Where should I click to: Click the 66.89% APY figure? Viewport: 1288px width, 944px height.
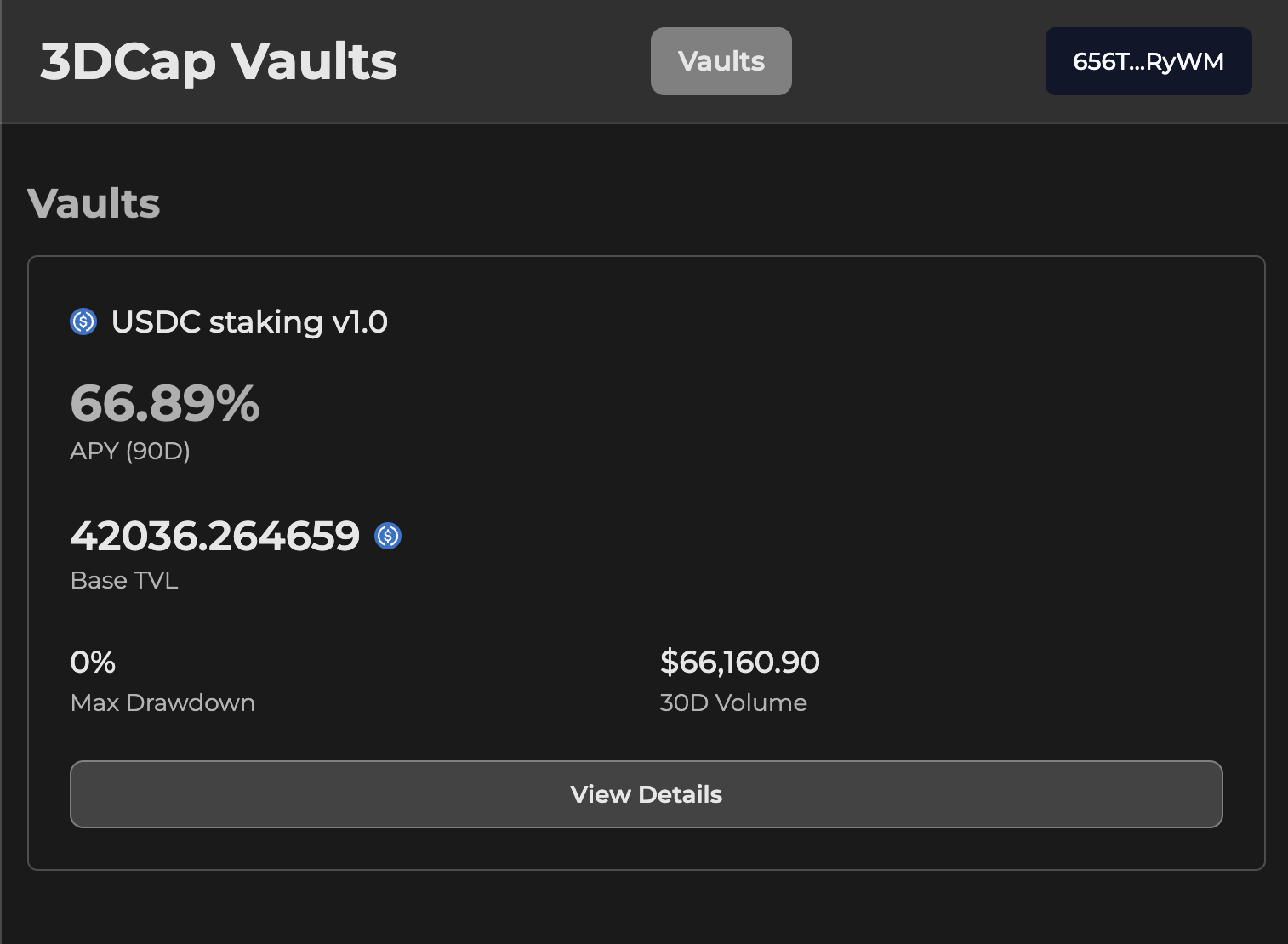pos(164,403)
